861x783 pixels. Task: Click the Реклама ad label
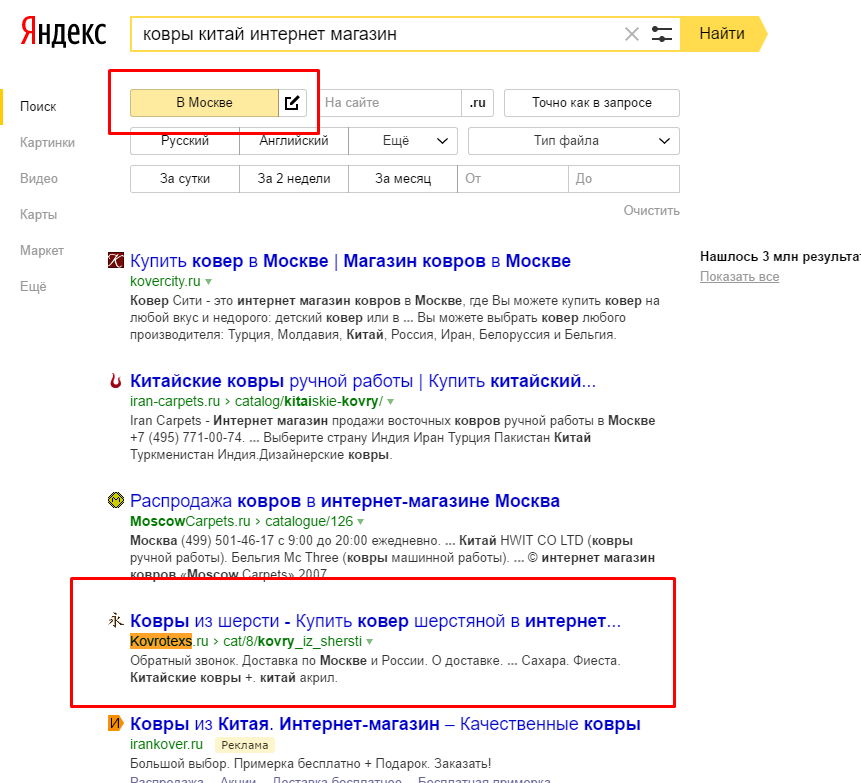click(245, 745)
